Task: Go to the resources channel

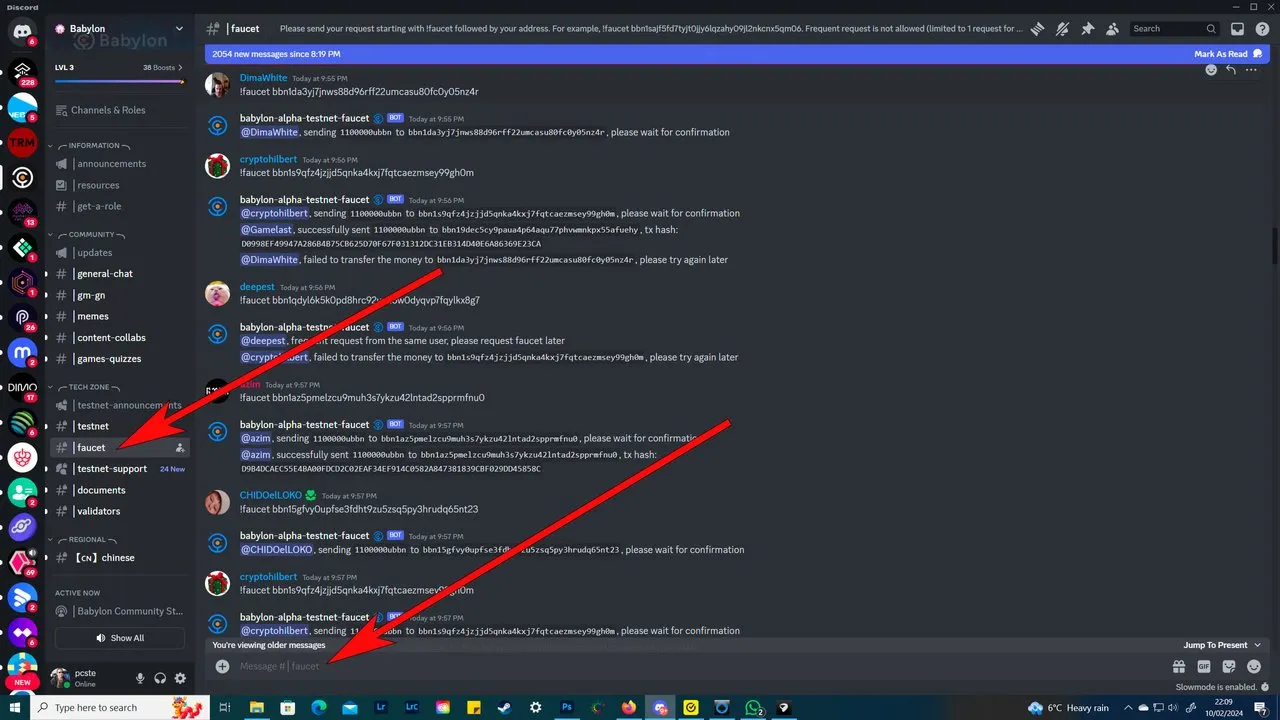Action: [120, 185]
